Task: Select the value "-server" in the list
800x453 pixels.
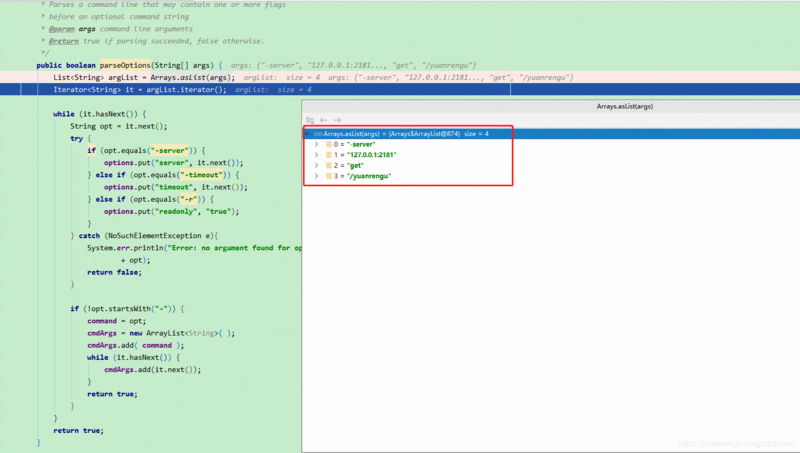Action: (x=361, y=144)
